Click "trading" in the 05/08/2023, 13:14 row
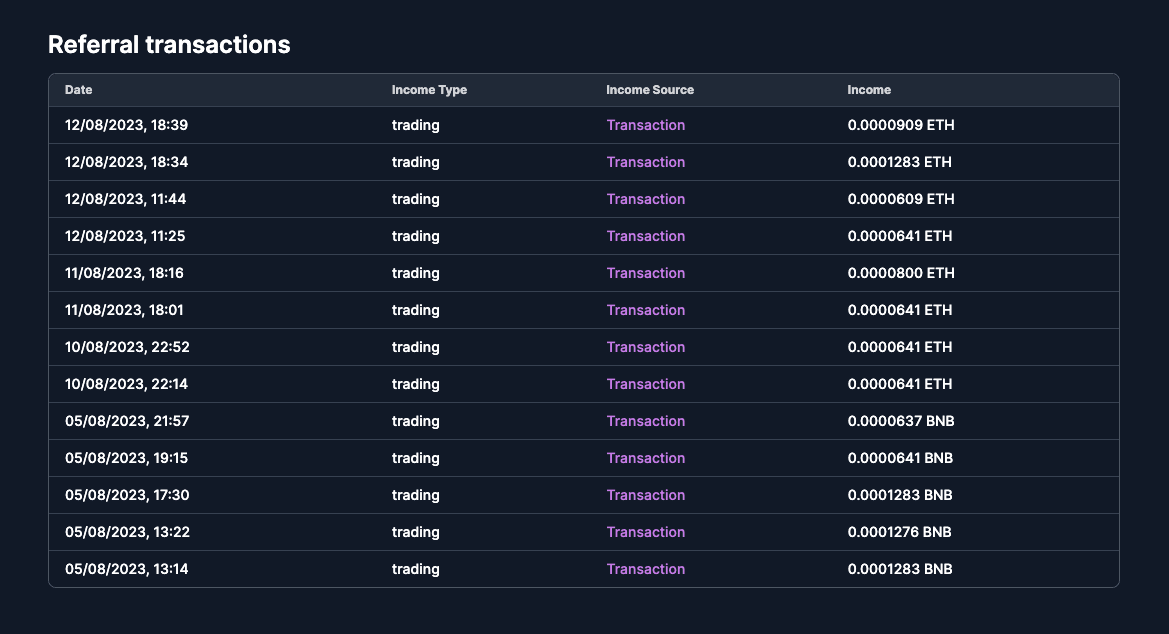This screenshot has height=634, width=1169. point(416,569)
